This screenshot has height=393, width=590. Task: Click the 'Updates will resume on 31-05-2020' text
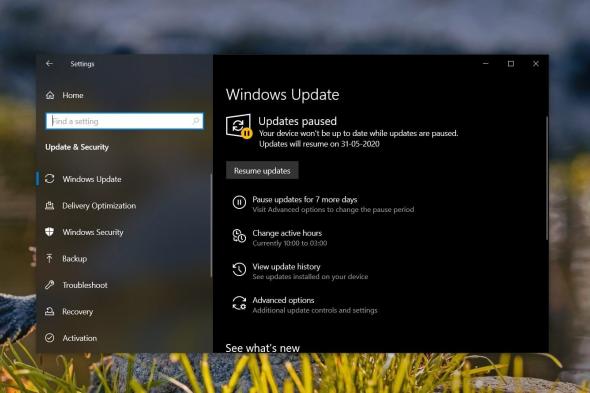[x=319, y=144]
